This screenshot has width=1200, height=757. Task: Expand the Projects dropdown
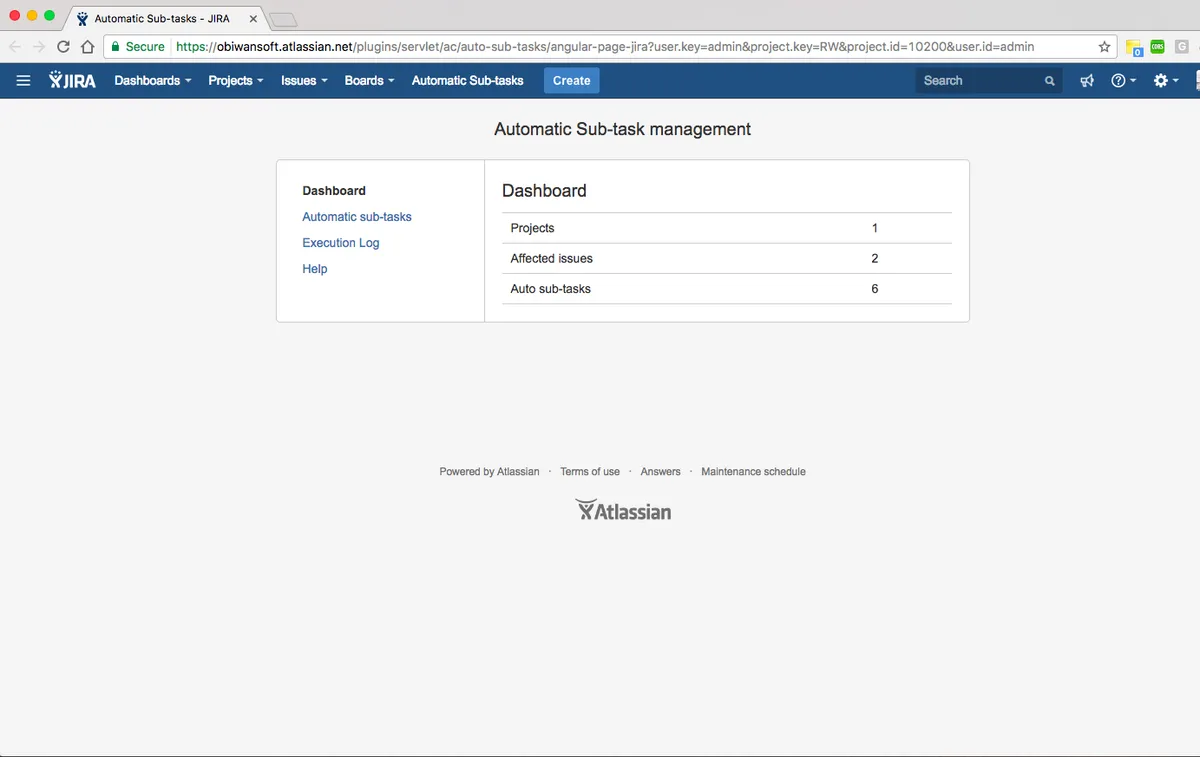click(236, 81)
